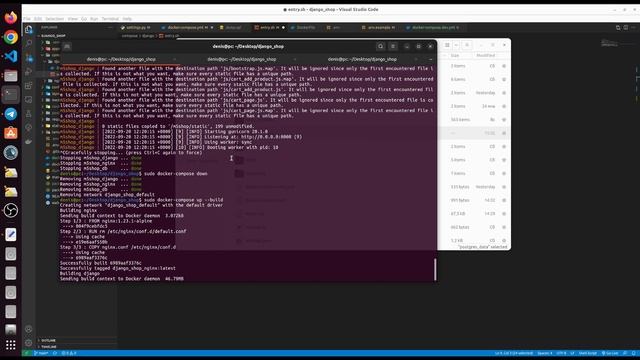Open Ubuntu Software from the dock
Image resolution: width=640 pixels, height=360 pixels.
11,133
